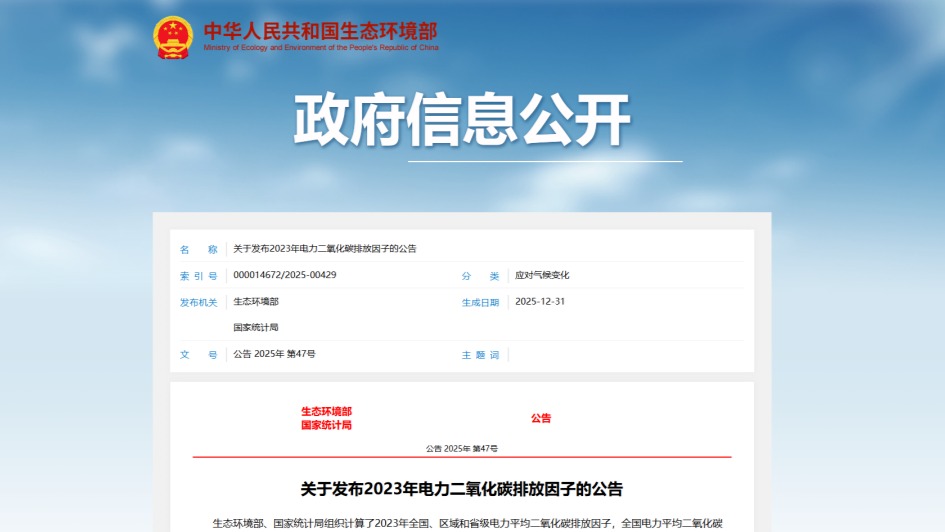Select the 分类 field label

(x=480, y=276)
